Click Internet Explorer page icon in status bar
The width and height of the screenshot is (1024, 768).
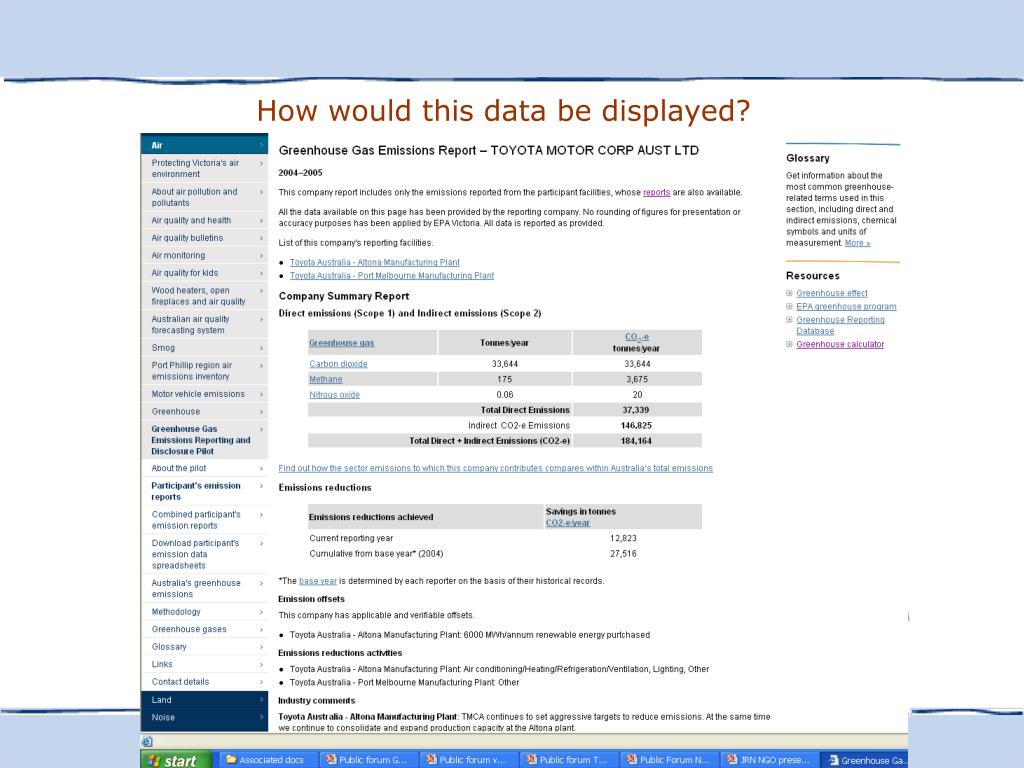tap(147, 741)
